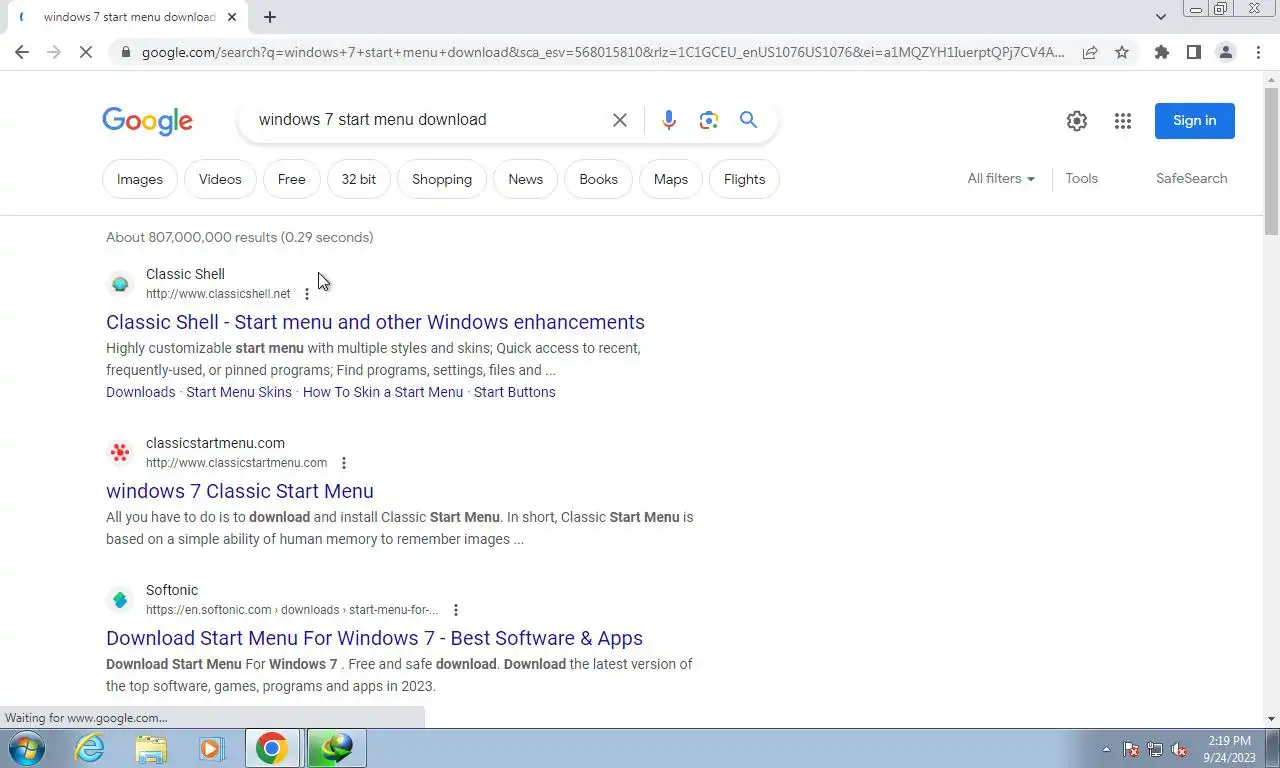1280x768 pixels.
Task: Clear the search box with the X
Action: click(620, 120)
